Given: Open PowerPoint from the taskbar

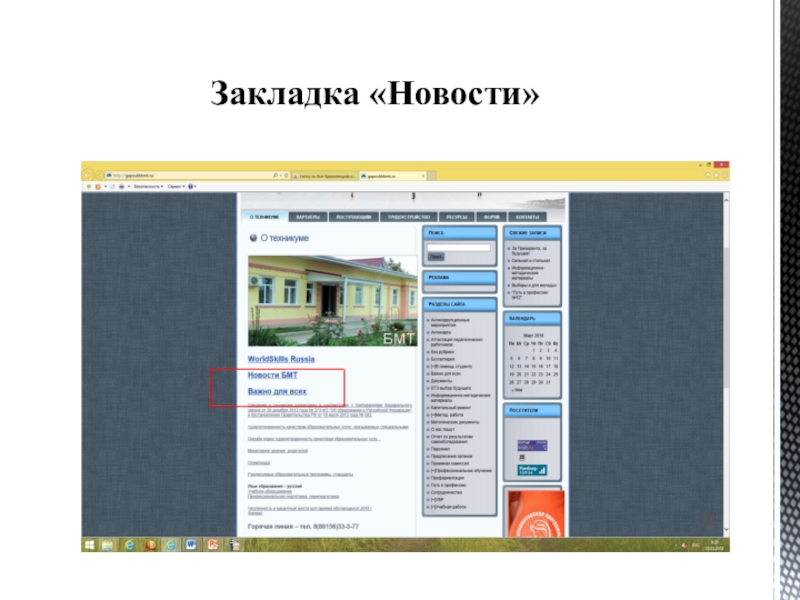Looking at the screenshot, I should 213,545.
